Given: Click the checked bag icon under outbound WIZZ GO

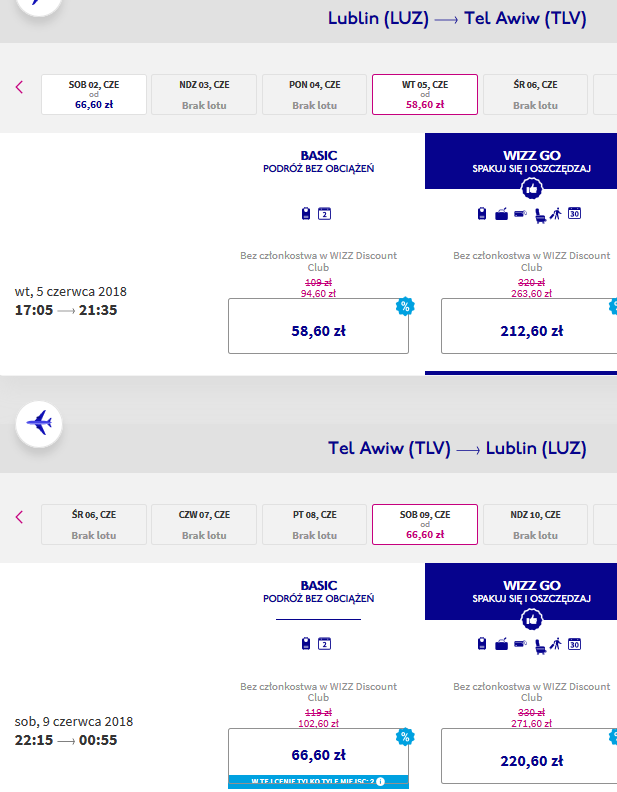Looking at the screenshot, I should (x=501, y=214).
